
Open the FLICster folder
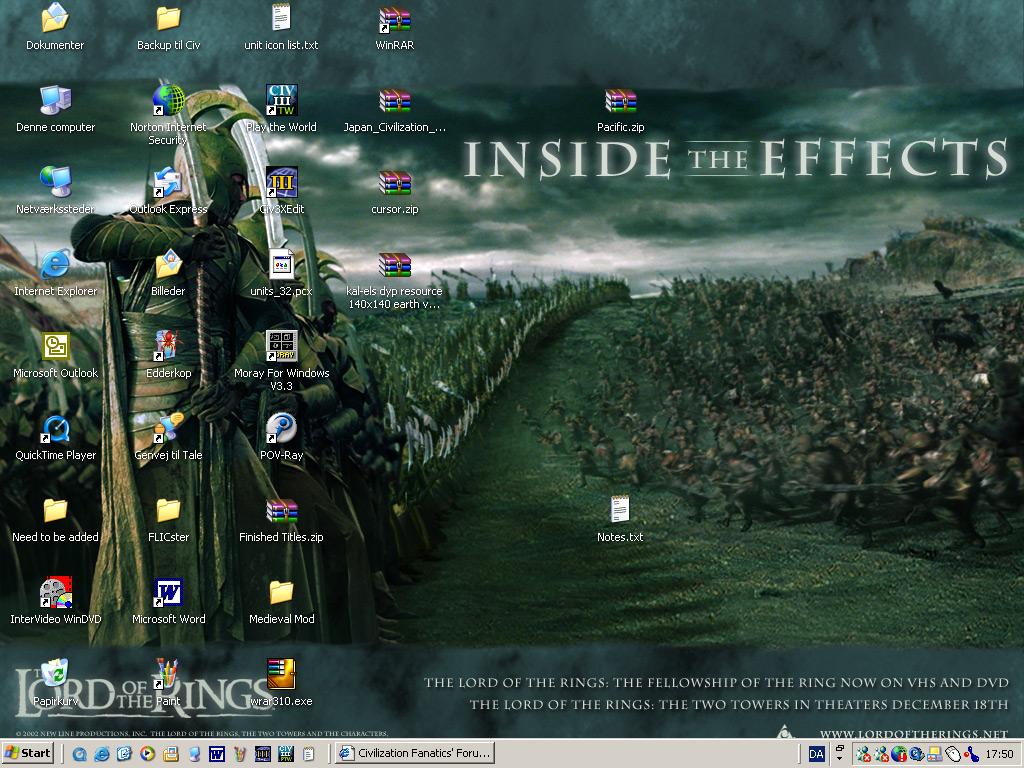[x=168, y=511]
